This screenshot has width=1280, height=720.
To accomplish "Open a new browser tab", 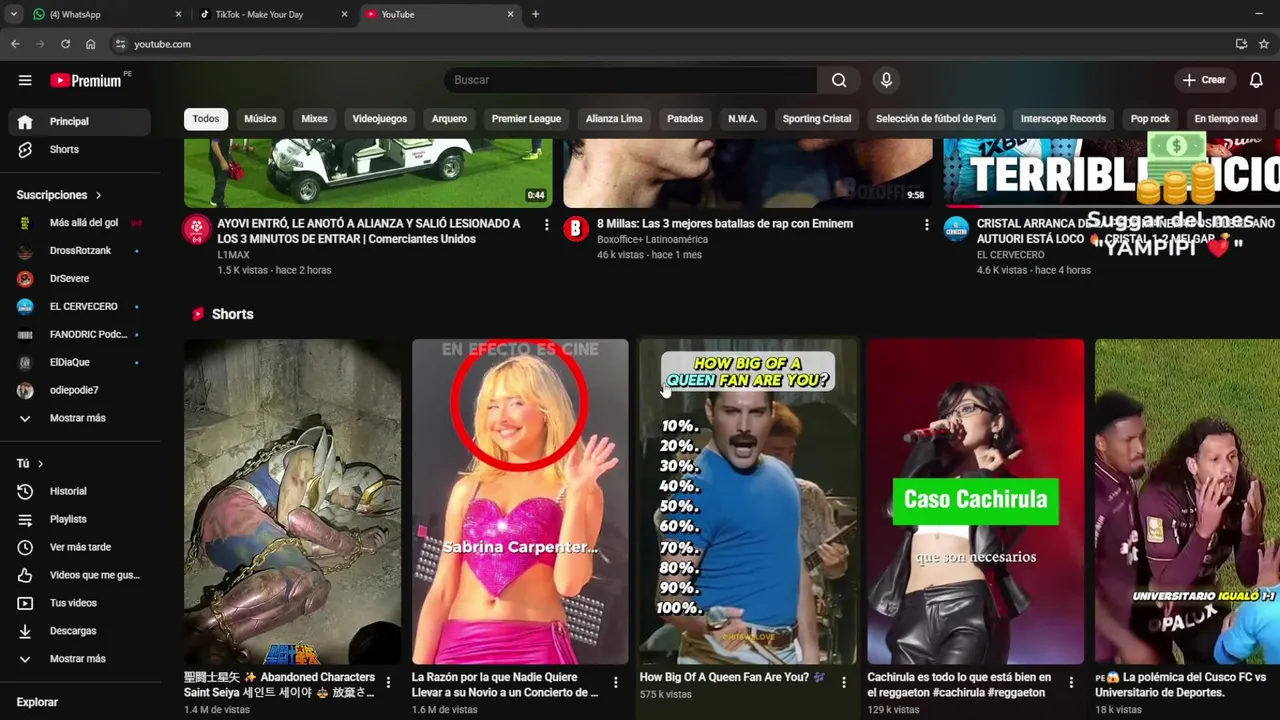I will tap(535, 14).
